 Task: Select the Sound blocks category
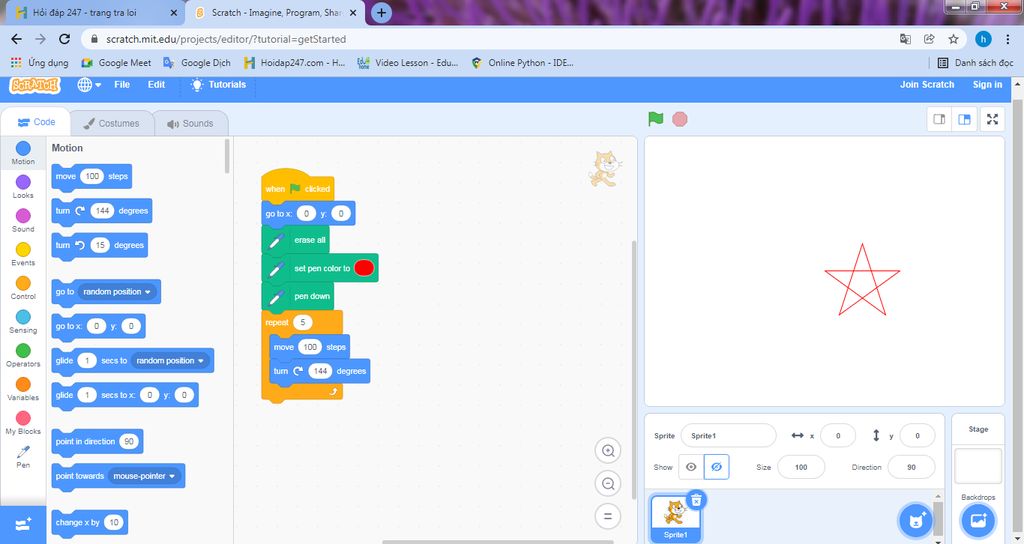click(x=23, y=221)
